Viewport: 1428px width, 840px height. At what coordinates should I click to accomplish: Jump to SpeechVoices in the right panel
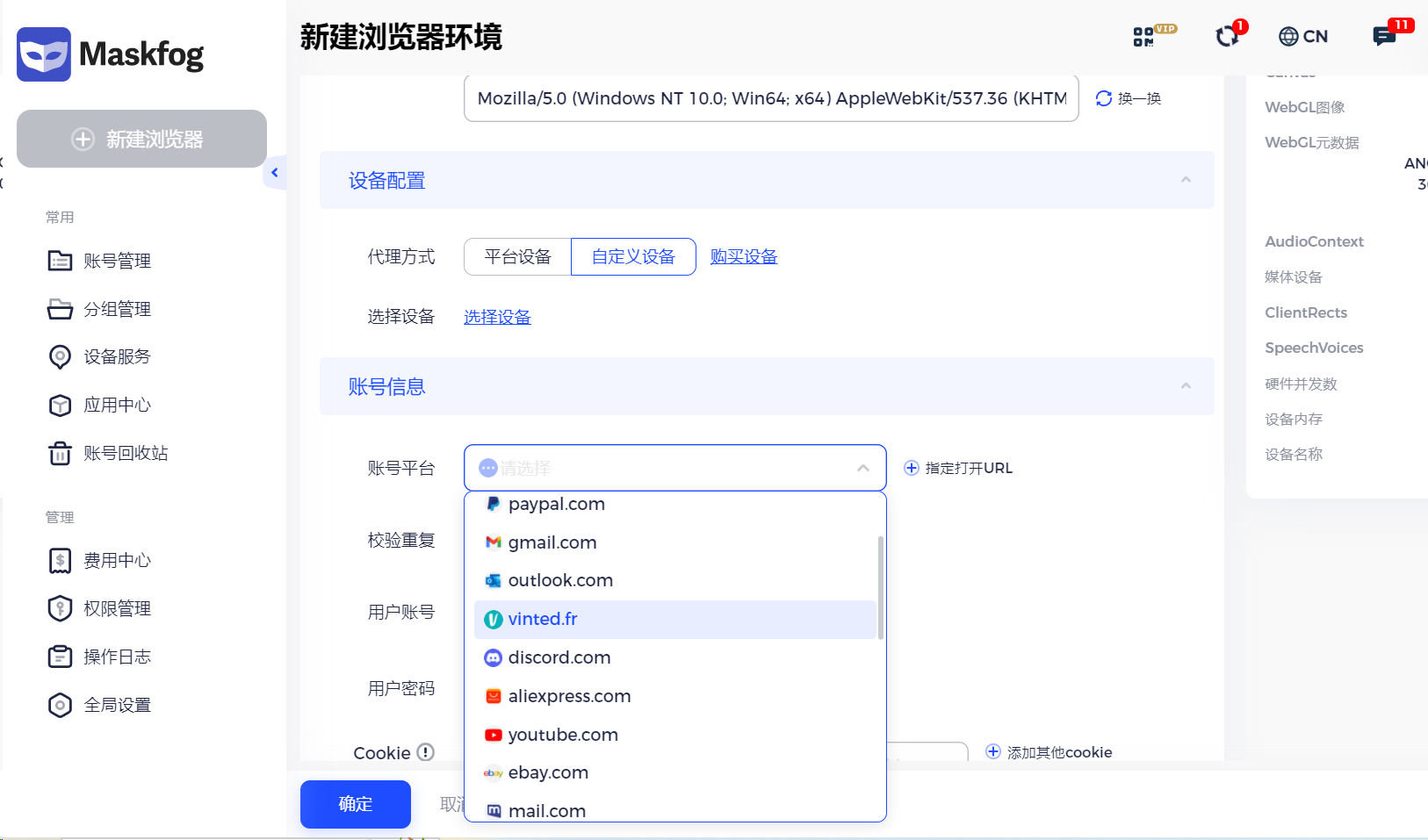click(1314, 348)
